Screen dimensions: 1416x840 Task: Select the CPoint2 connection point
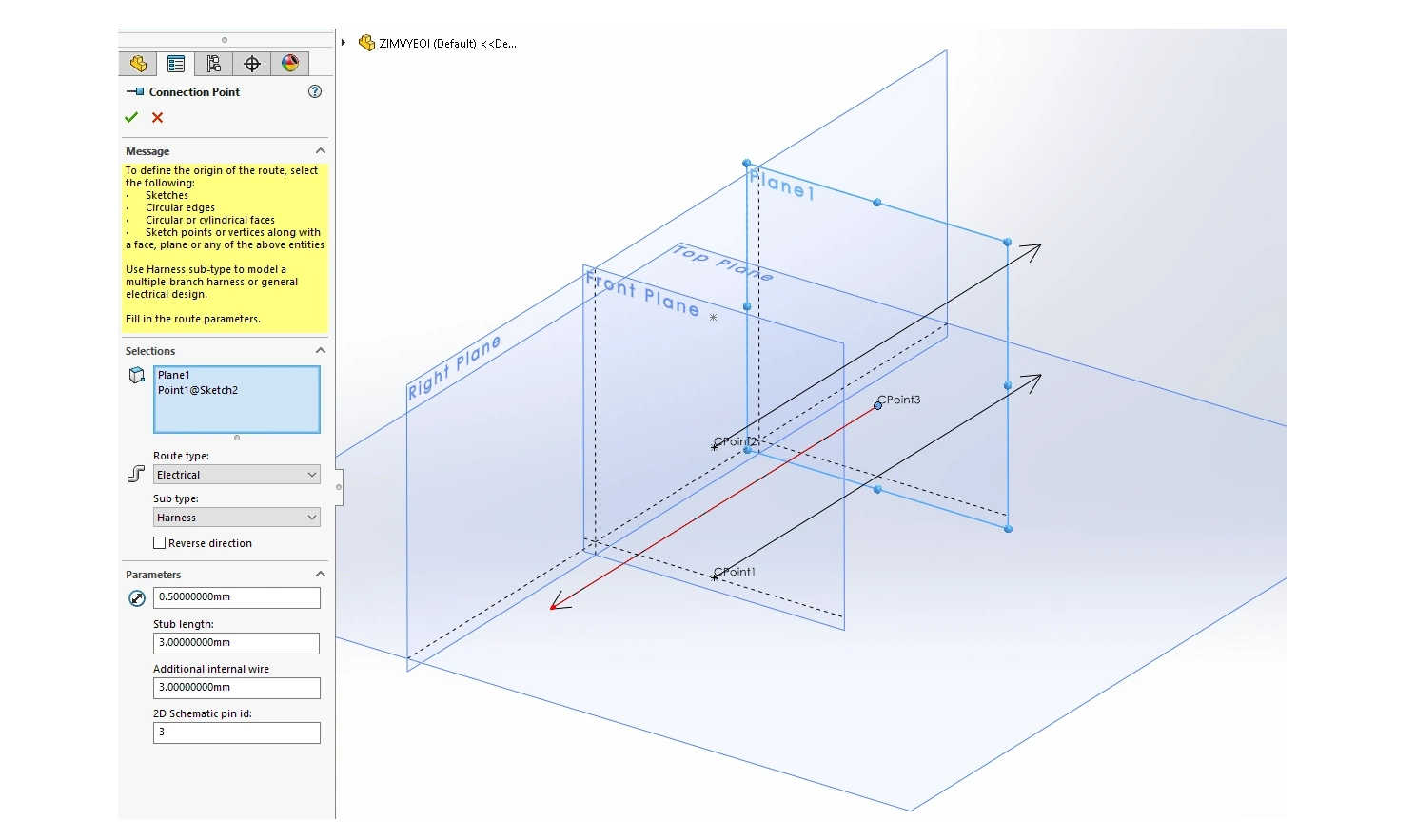[x=715, y=446]
